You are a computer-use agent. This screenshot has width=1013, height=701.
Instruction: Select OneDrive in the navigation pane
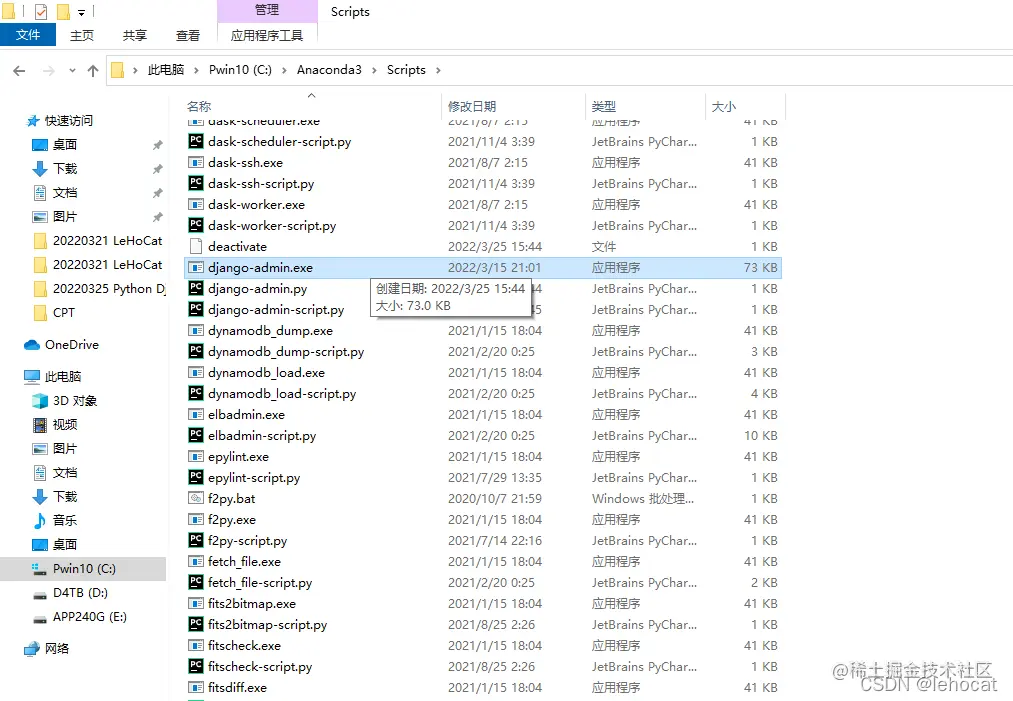[72, 345]
